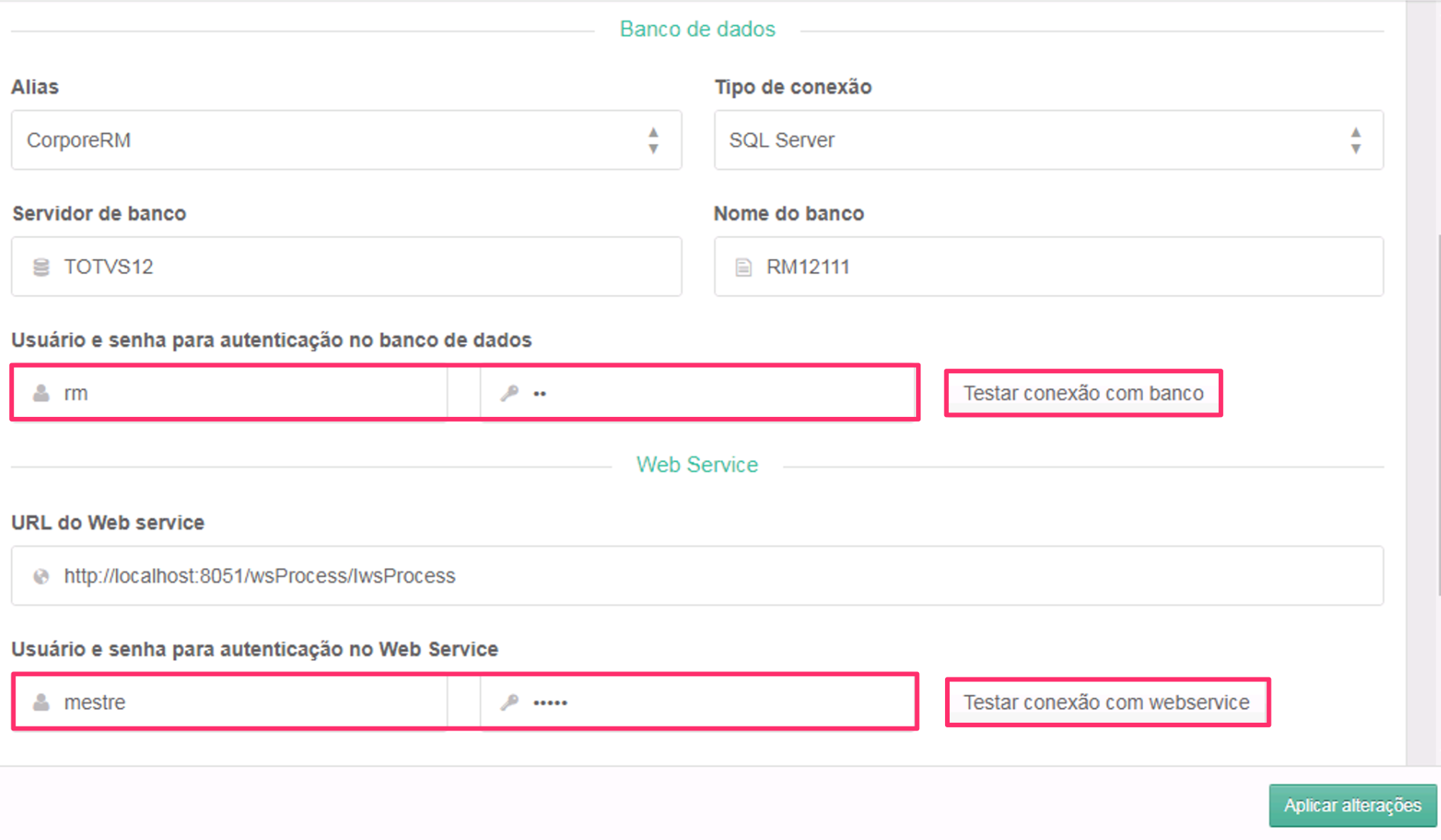Click the Tipo de conexão dropdown arrows

[x=1356, y=140]
